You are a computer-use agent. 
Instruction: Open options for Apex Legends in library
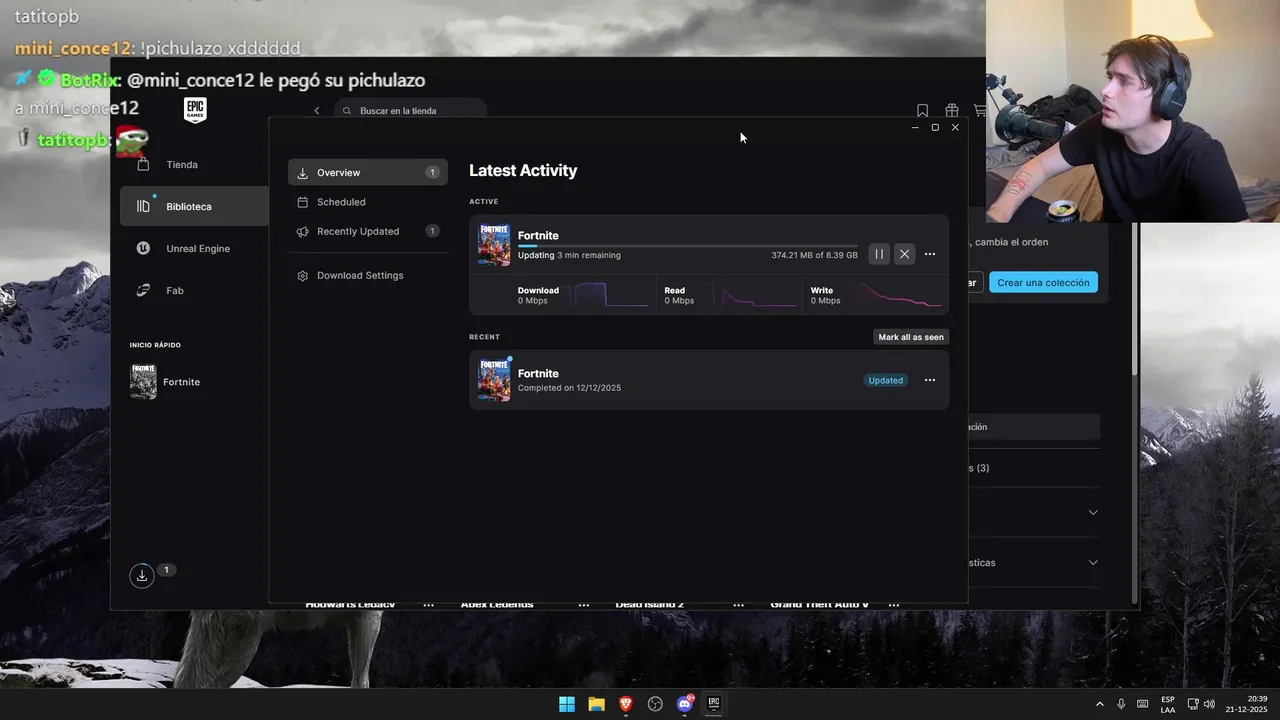(584, 605)
